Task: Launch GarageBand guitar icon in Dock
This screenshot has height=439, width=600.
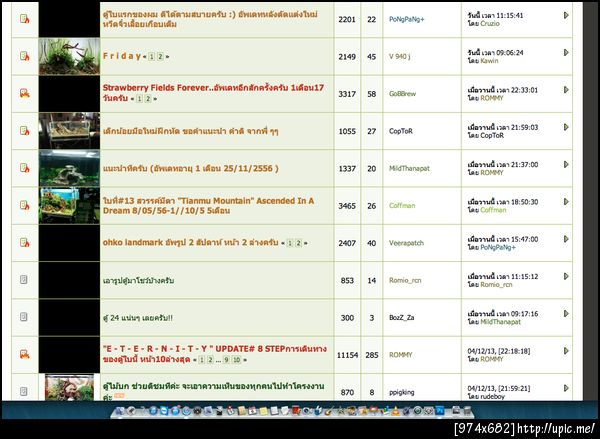Action: pos(328,411)
